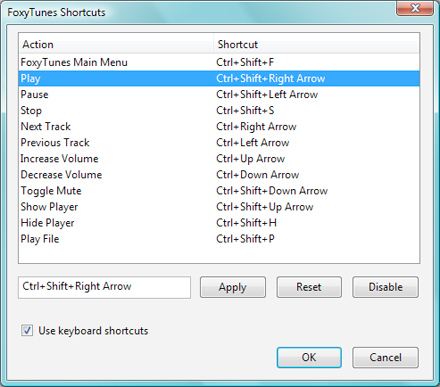This screenshot has height=387, width=440.
Task: Select the Increase Volume row
Action: [219, 158]
